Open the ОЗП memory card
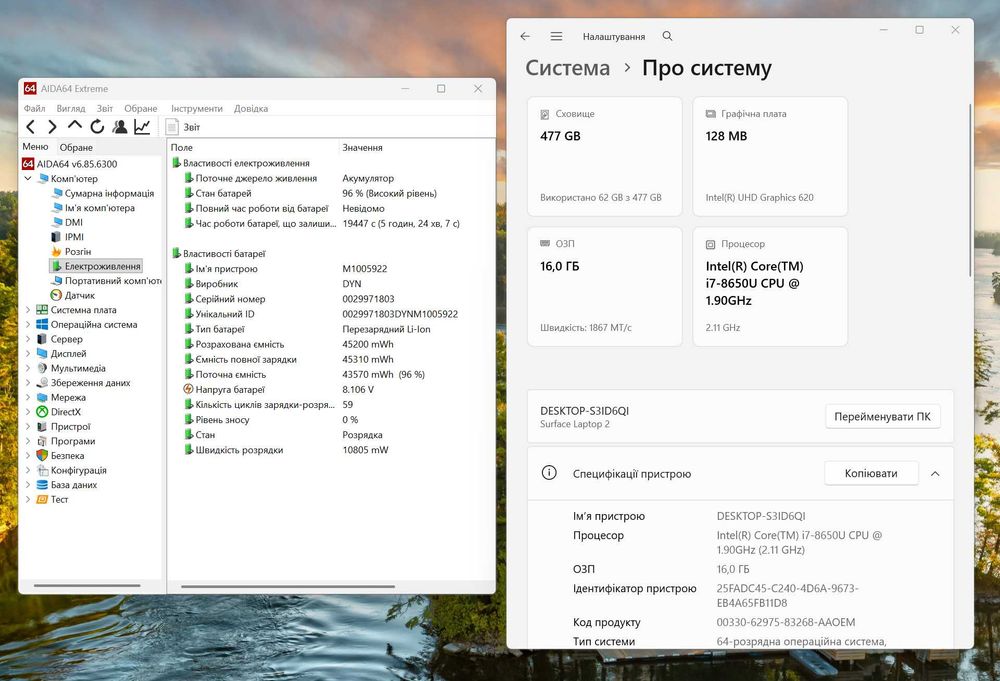Viewport: 1000px width, 681px height. point(605,287)
